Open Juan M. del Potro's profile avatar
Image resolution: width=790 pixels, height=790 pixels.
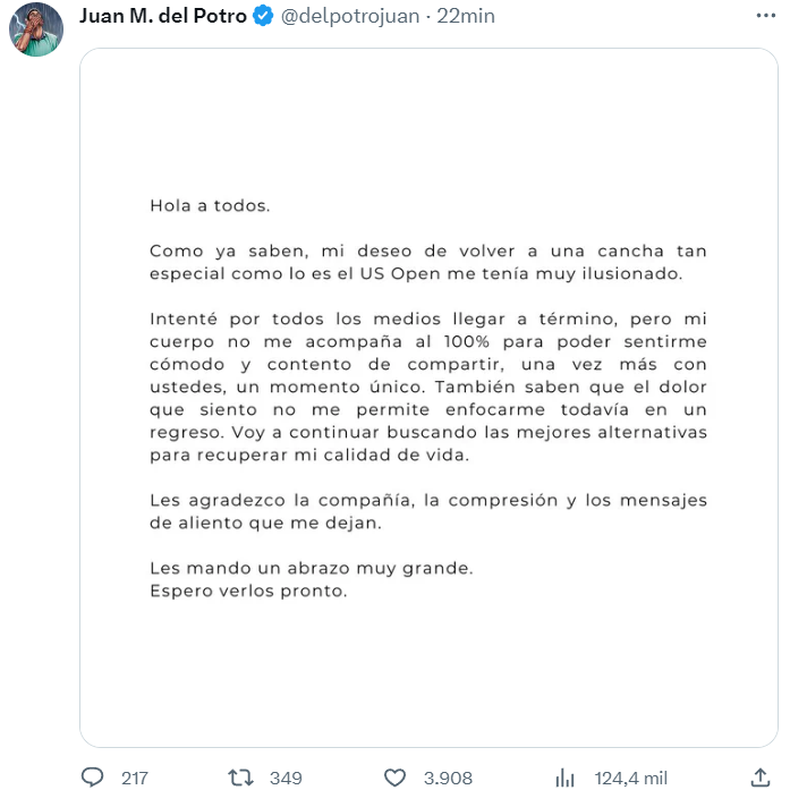point(37,29)
